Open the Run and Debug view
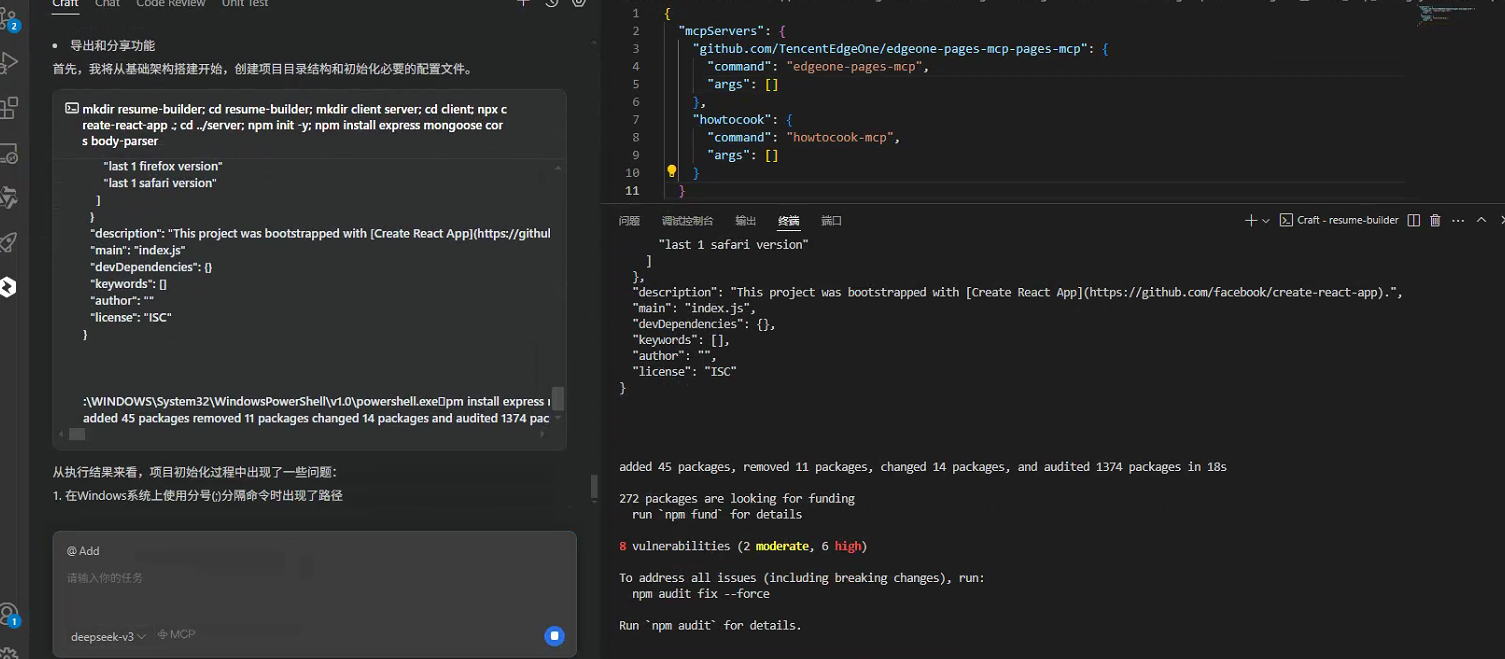 point(9,63)
